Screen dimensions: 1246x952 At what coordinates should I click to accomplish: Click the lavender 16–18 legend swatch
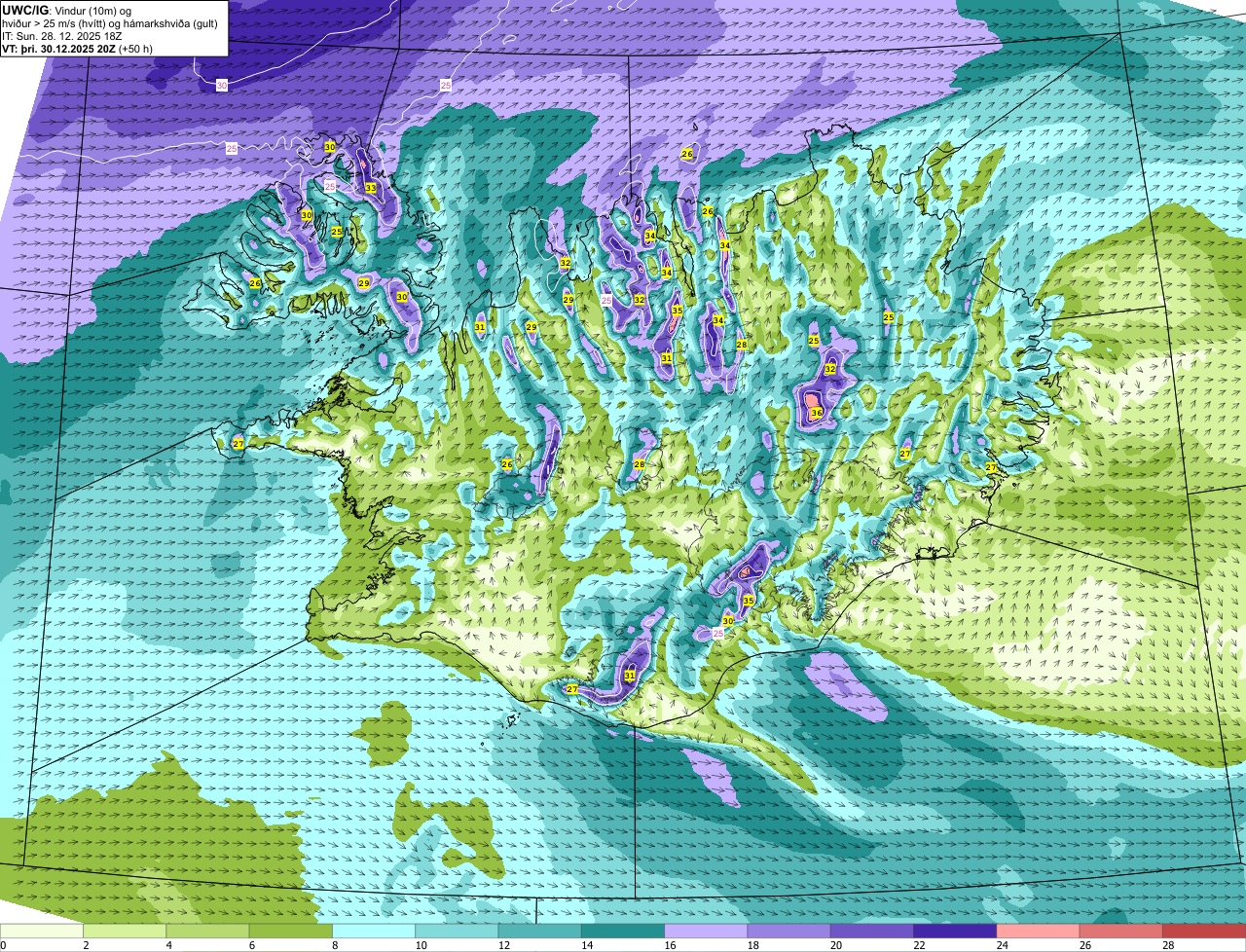tap(706, 931)
